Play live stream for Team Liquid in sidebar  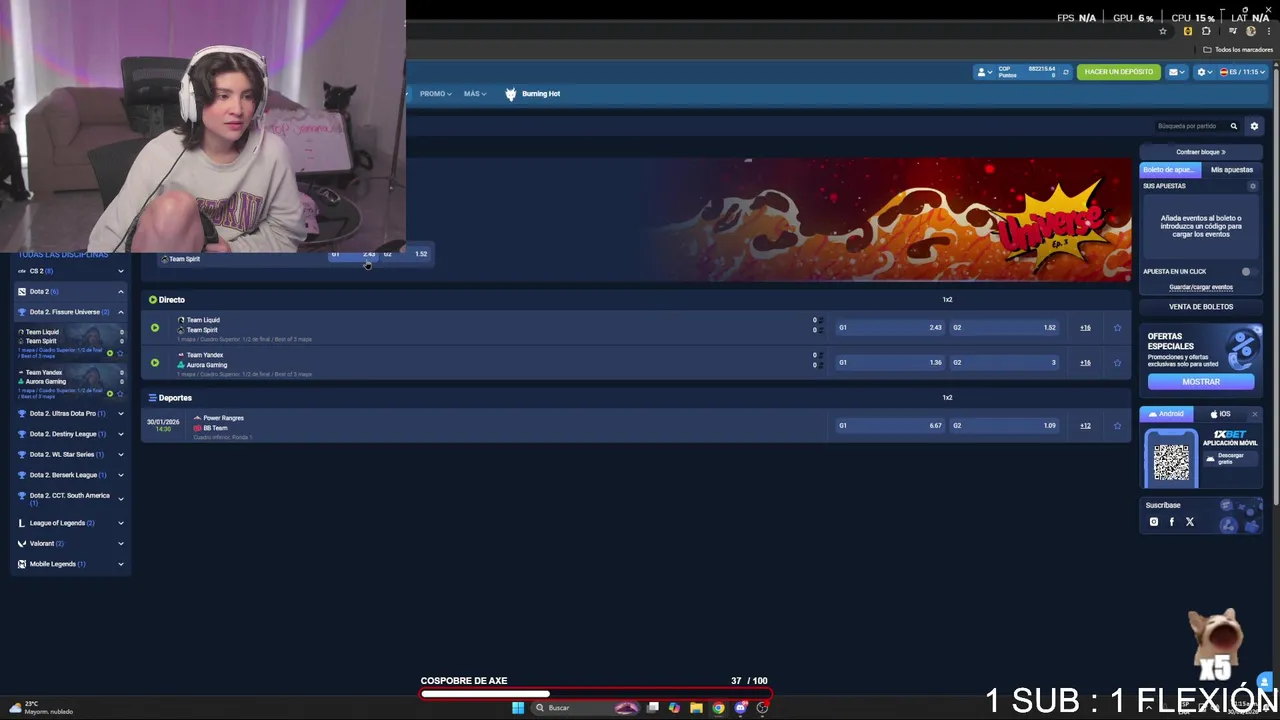pos(110,353)
